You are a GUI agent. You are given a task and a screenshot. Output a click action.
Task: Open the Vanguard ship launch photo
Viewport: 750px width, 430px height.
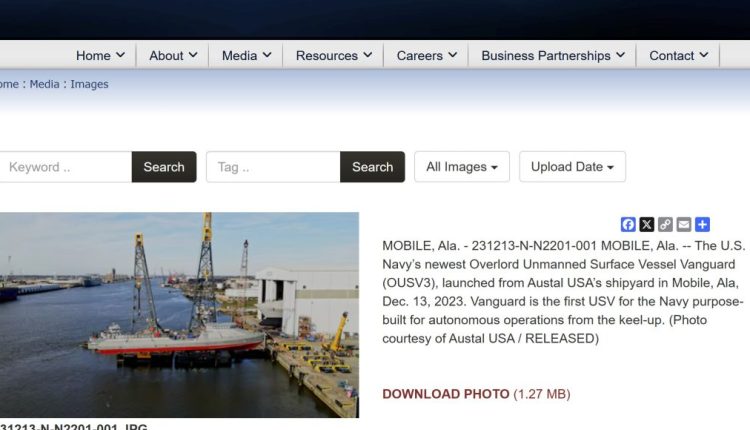tap(178, 315)
